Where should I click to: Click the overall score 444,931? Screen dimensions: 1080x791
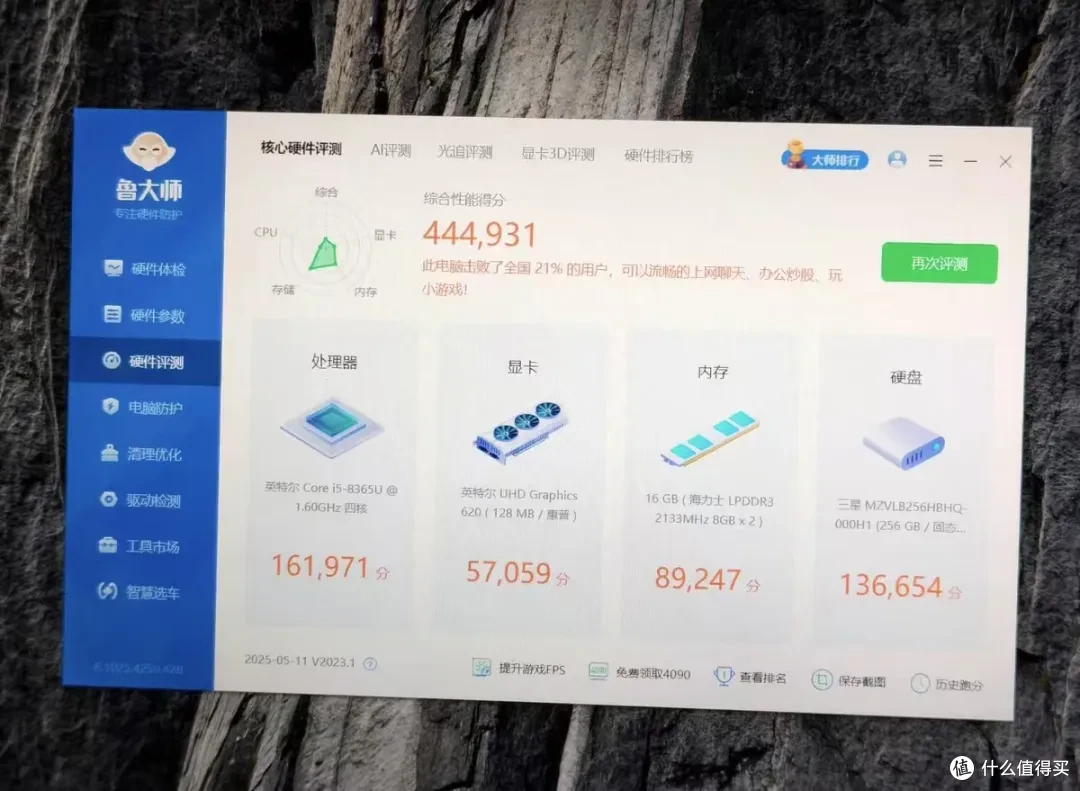(x=479, y=234)
